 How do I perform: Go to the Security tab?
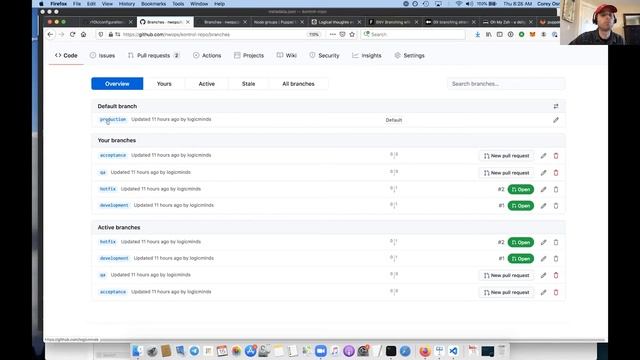(x=324, y=56)
